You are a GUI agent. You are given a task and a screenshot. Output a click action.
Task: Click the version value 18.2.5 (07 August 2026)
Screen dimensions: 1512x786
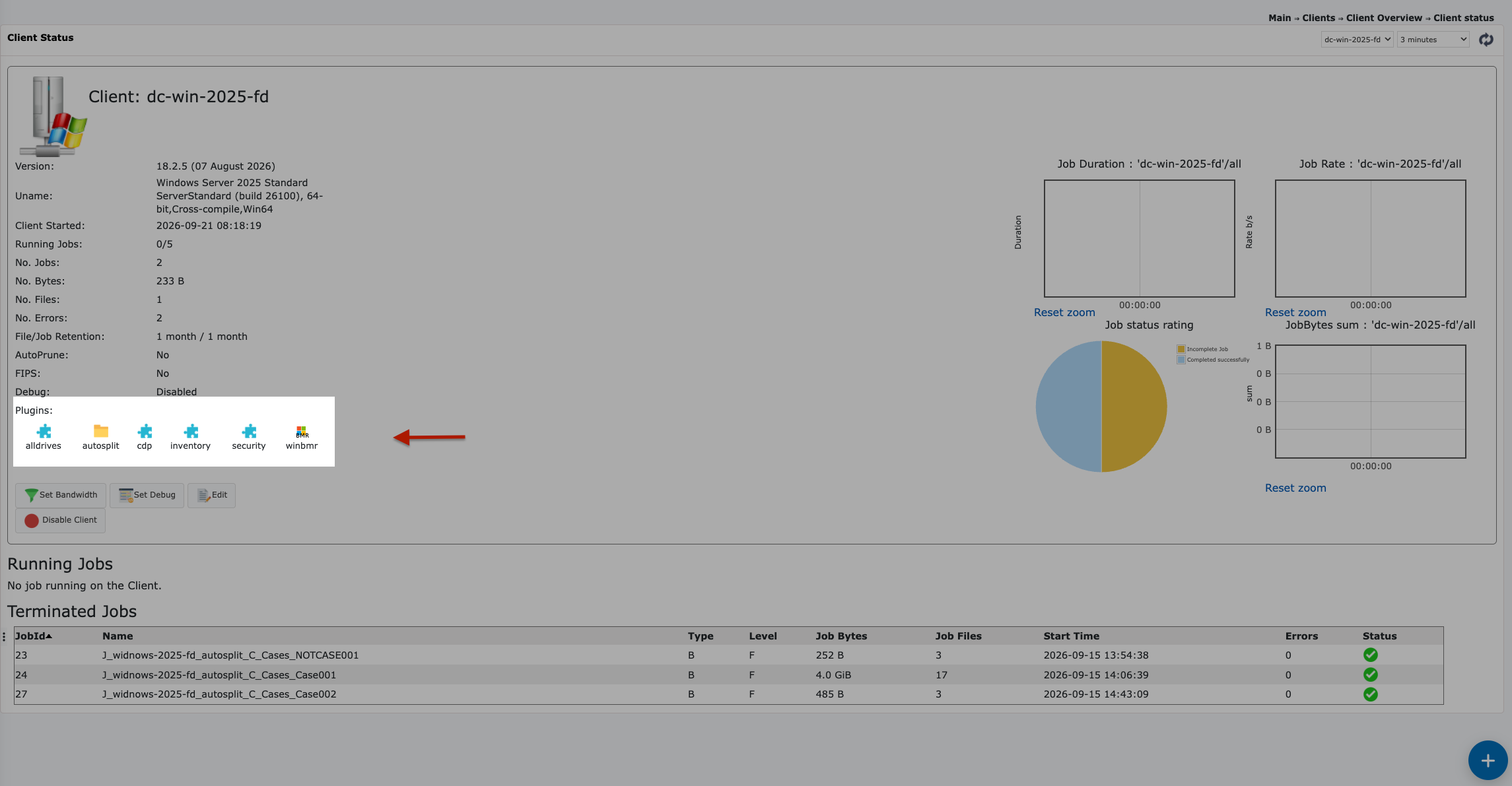click(x=216, y=166)
